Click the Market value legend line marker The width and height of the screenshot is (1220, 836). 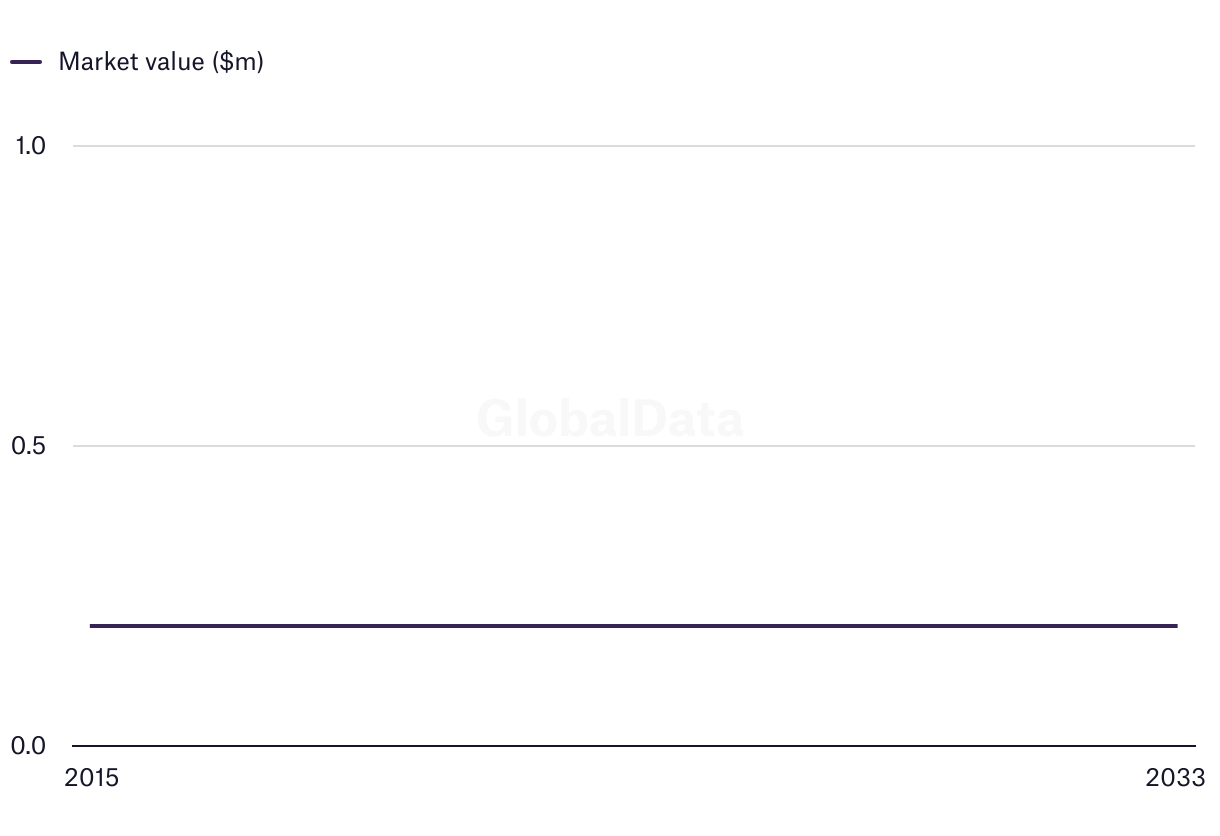[26, 62]
